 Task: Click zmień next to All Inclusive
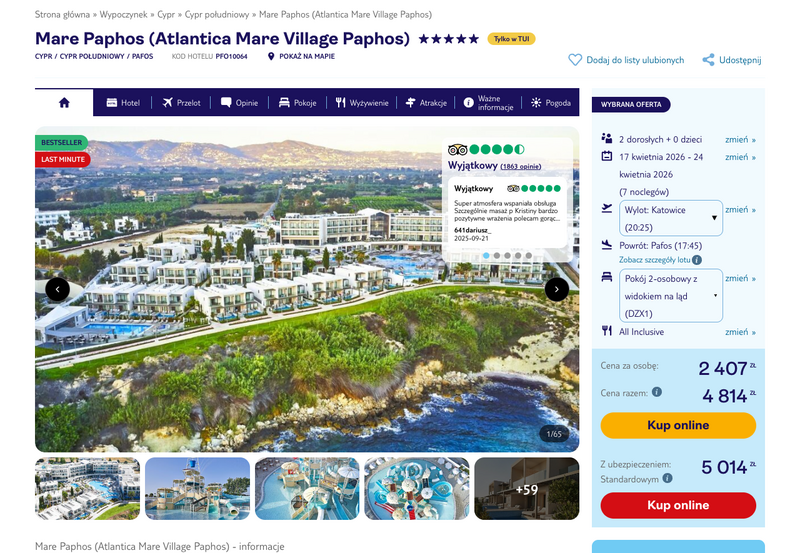[740, 332]
